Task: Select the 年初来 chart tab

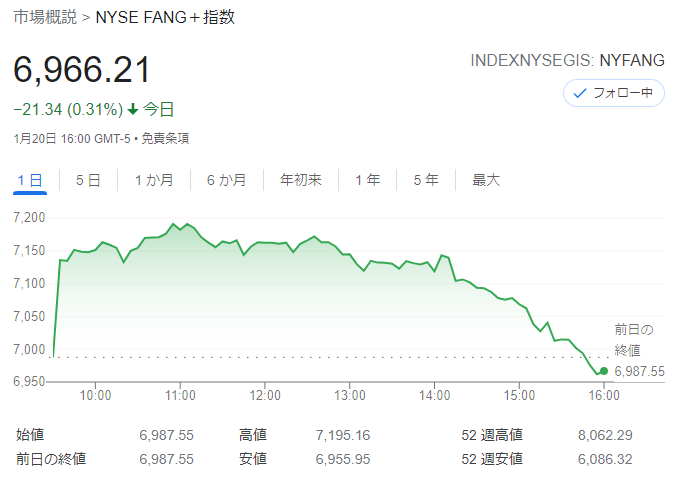Action: coord(301,180)
